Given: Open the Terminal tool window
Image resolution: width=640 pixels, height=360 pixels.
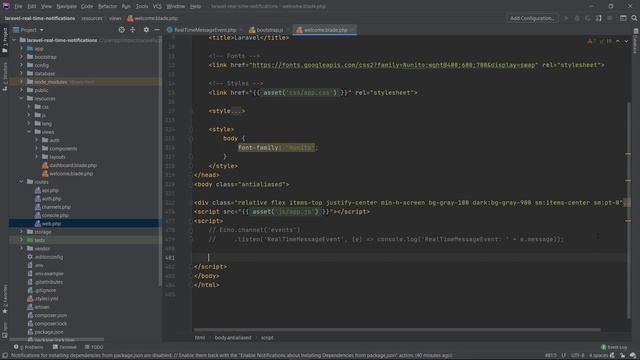Looking at the screenshot, I should click(x=64, y=347).
